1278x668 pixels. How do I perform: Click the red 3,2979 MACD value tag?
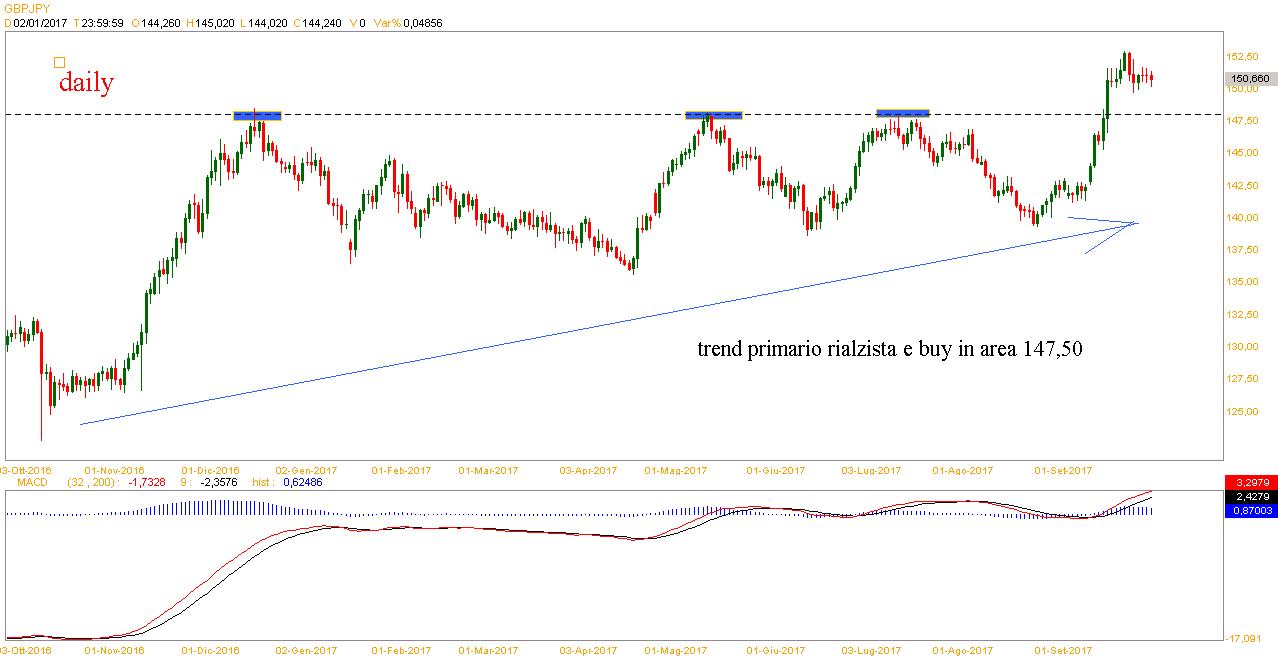pyautogui.click(x=1250, y=483)
